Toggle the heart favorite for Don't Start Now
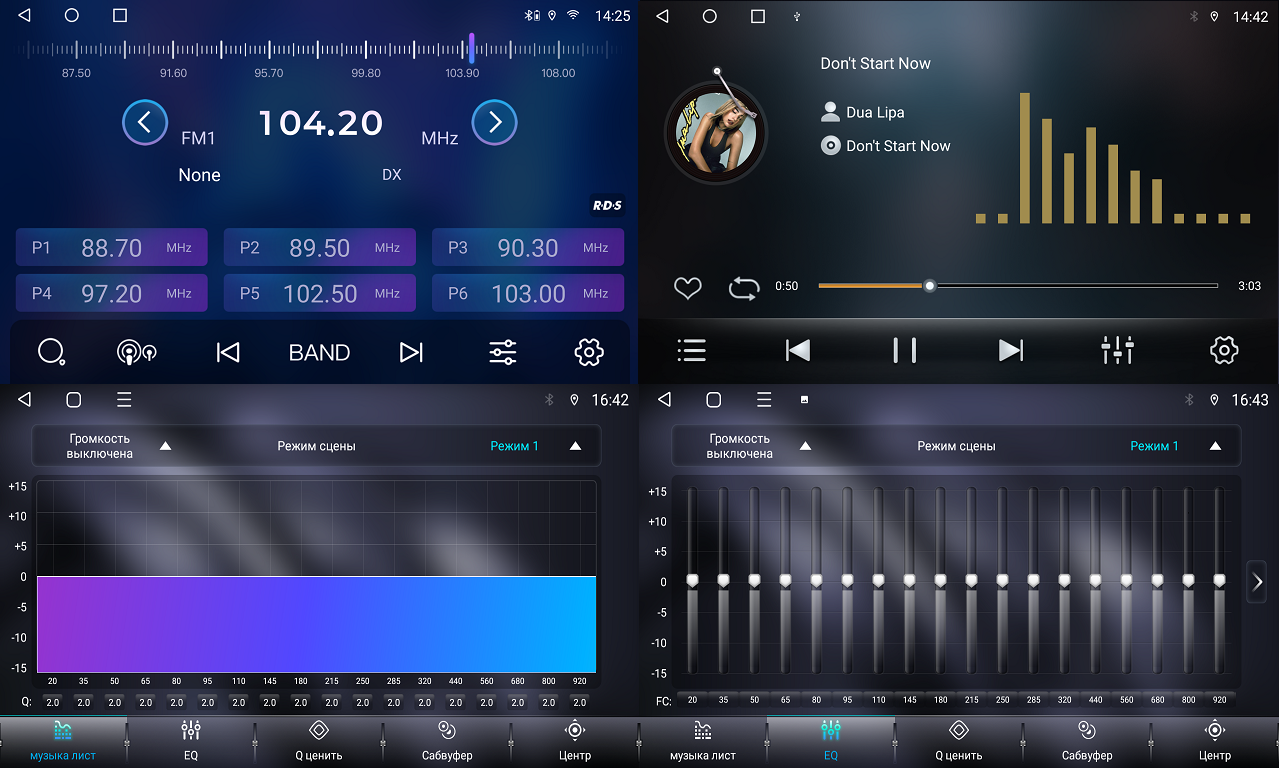Viewport: 1279px width, 768px height. (x=688, y=288)
